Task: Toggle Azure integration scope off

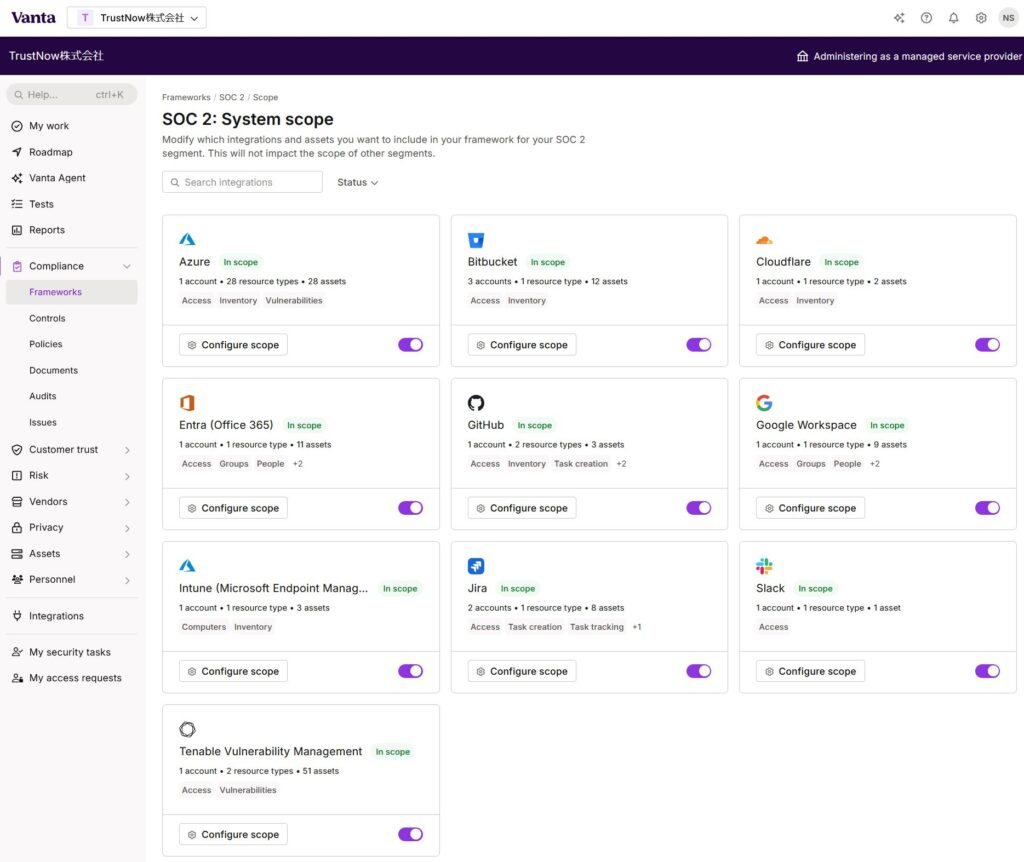Action: coord(410,345)
